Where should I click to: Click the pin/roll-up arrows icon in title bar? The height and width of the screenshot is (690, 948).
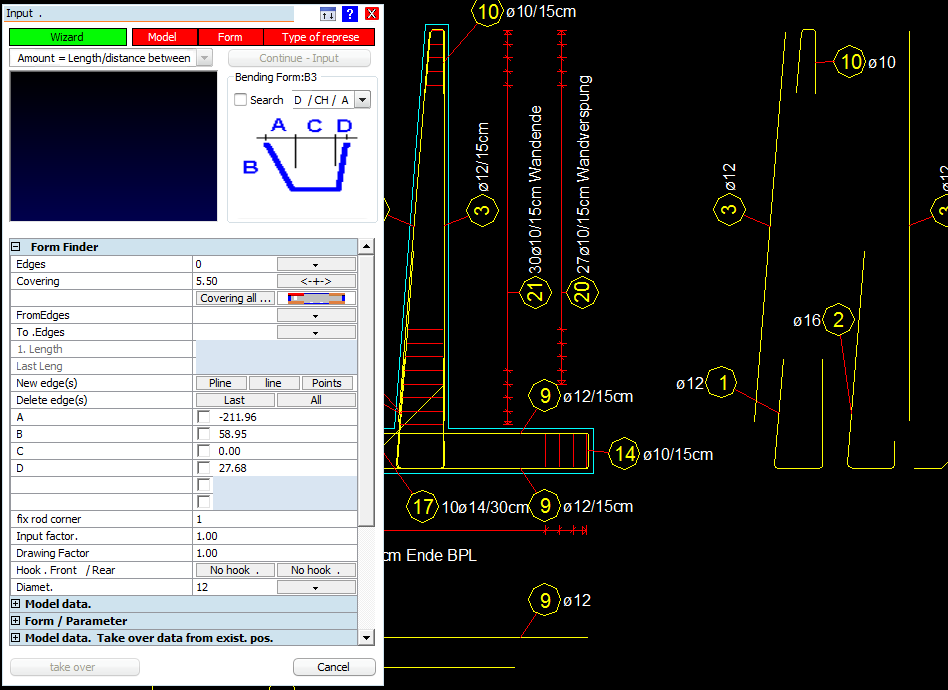328,14
